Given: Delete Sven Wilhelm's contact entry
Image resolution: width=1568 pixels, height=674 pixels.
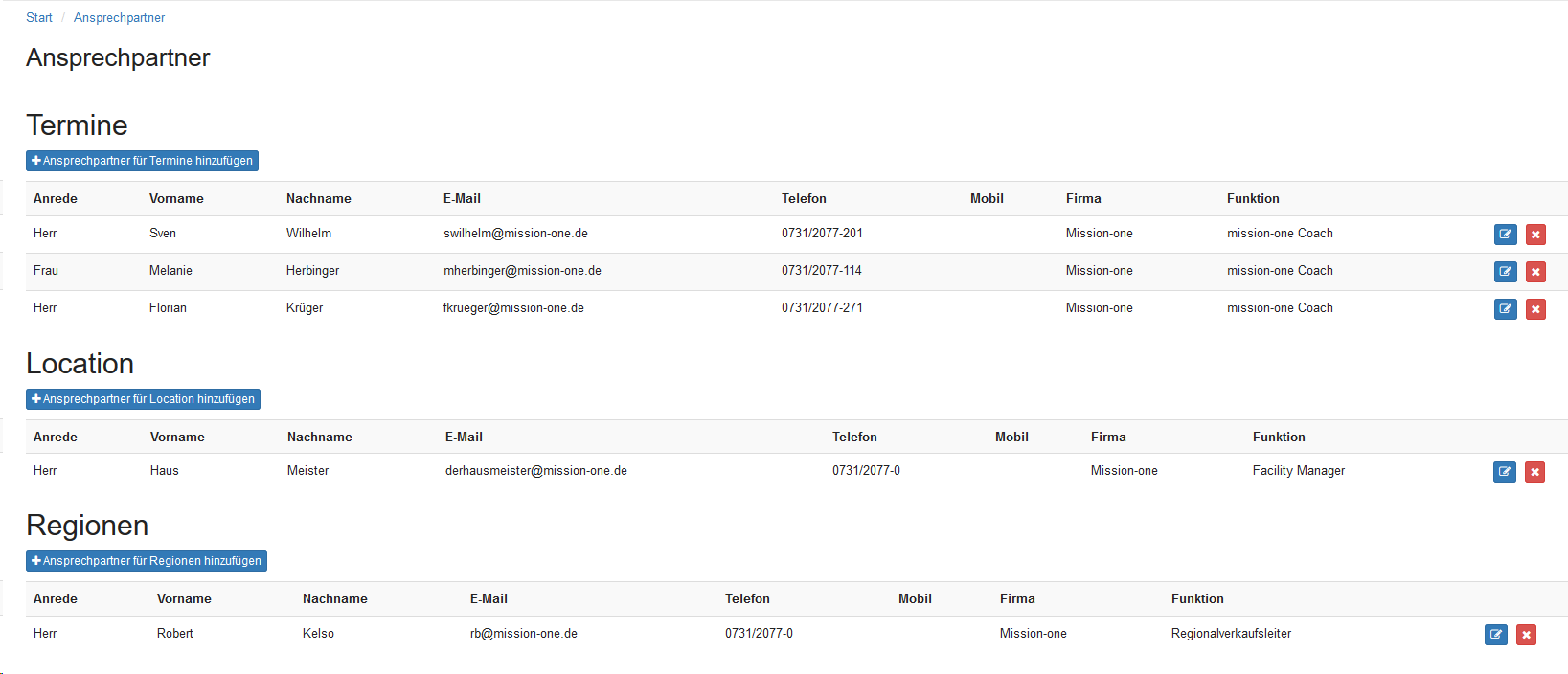Looking at the screenshot, I should click(1535, 235).
